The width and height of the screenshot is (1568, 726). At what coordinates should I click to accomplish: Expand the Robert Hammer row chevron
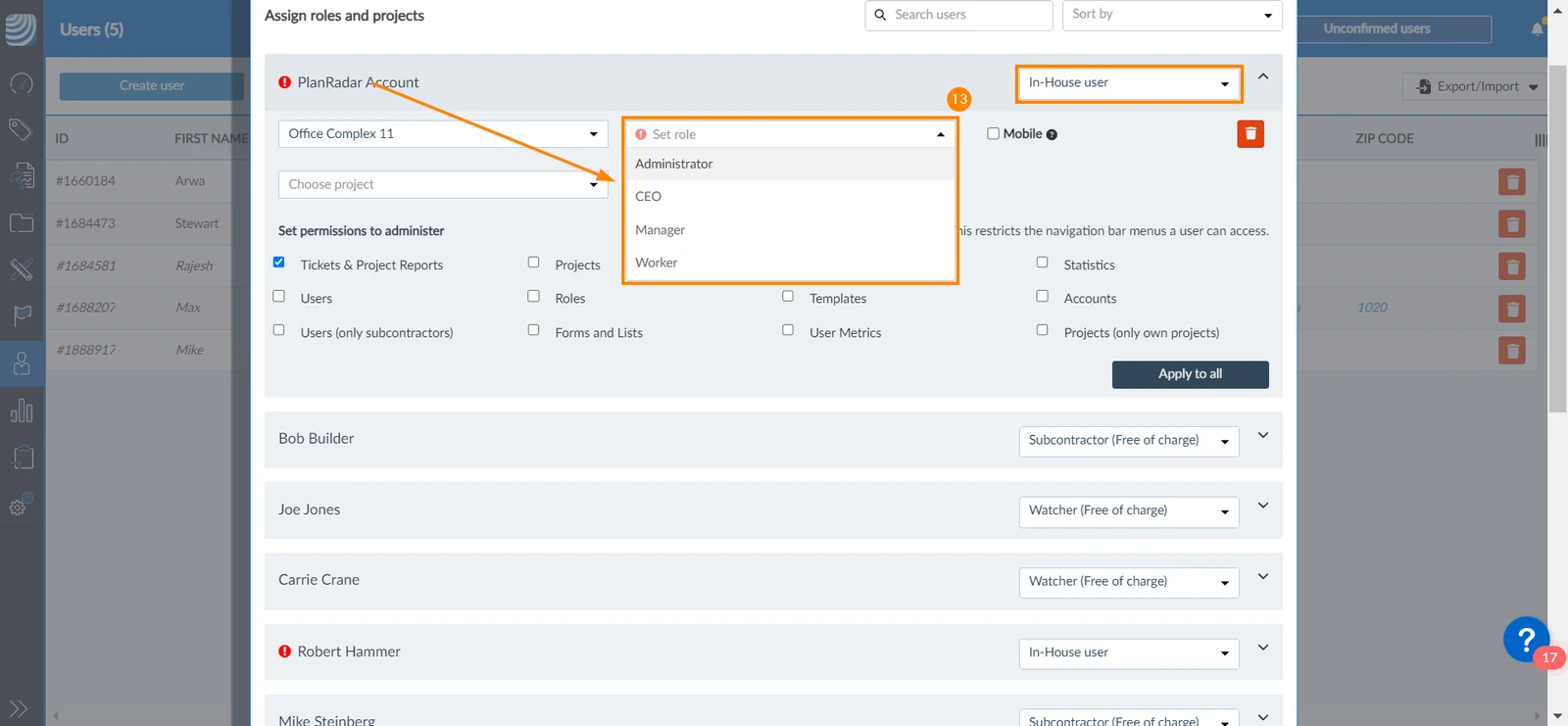1263,648
